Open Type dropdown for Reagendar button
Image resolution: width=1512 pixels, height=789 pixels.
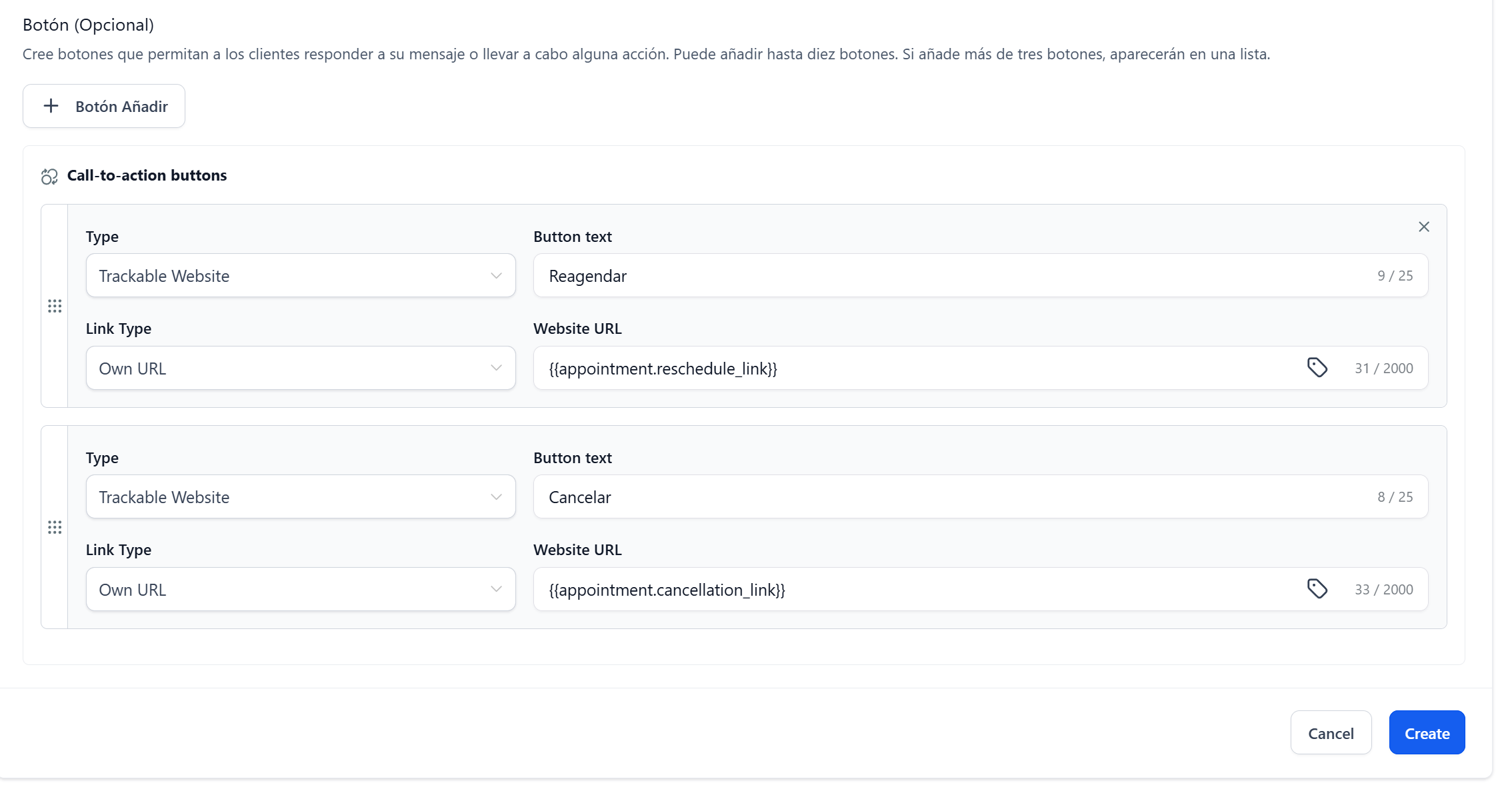click(x=300, y=276)
